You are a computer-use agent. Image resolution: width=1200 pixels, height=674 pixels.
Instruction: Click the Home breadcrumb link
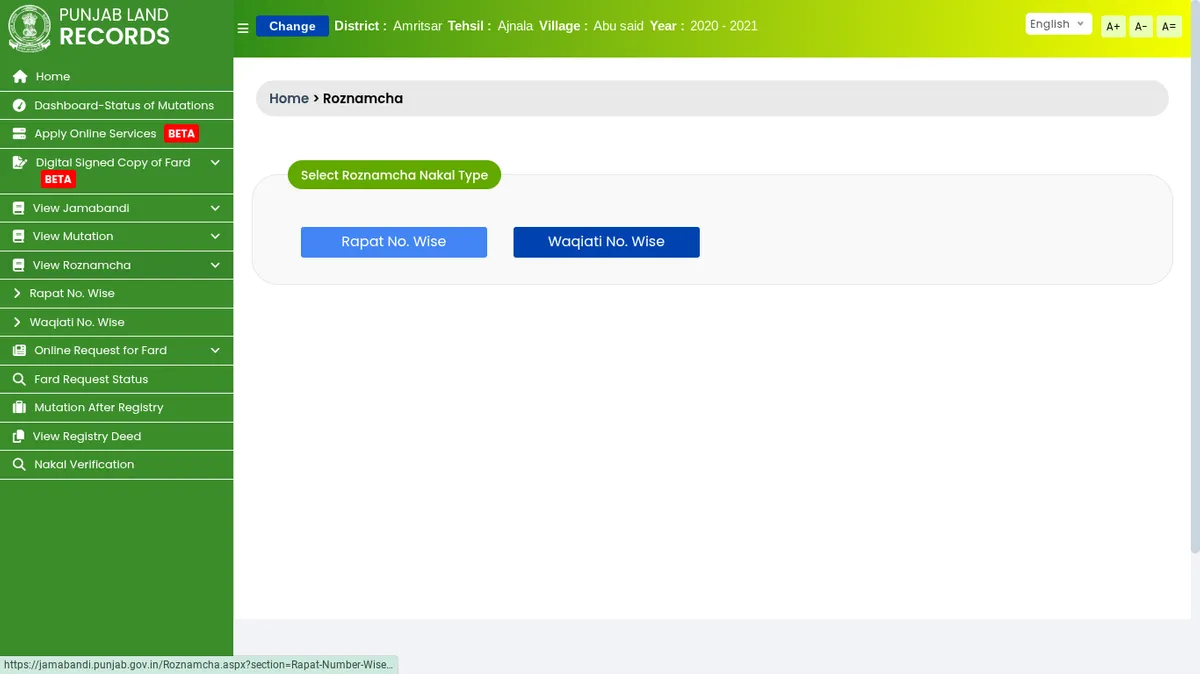(289, 99)
